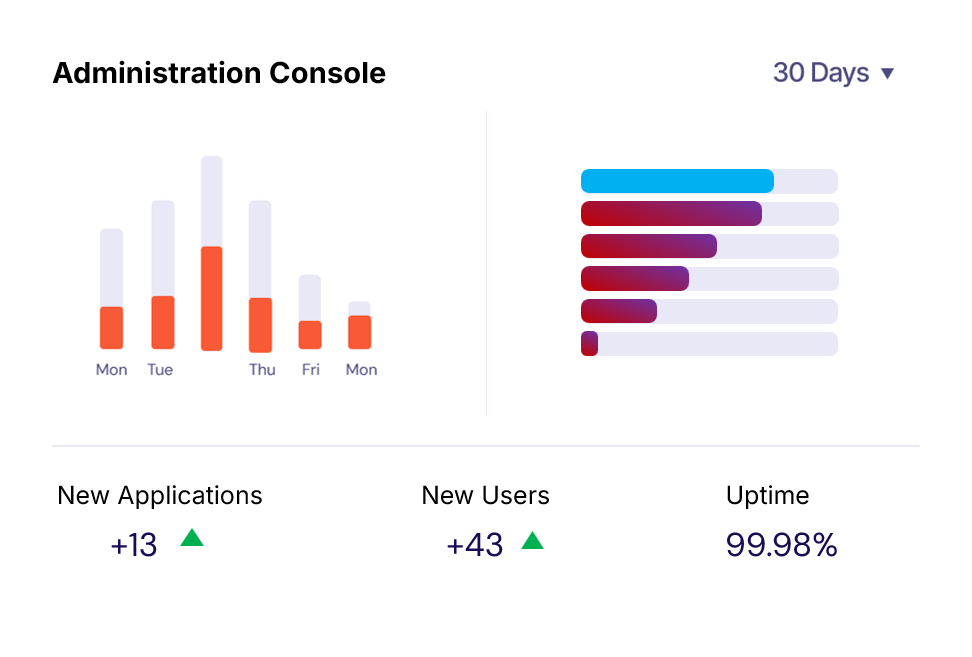Click the "New Applications" label
972x657 pixels.
160,496
